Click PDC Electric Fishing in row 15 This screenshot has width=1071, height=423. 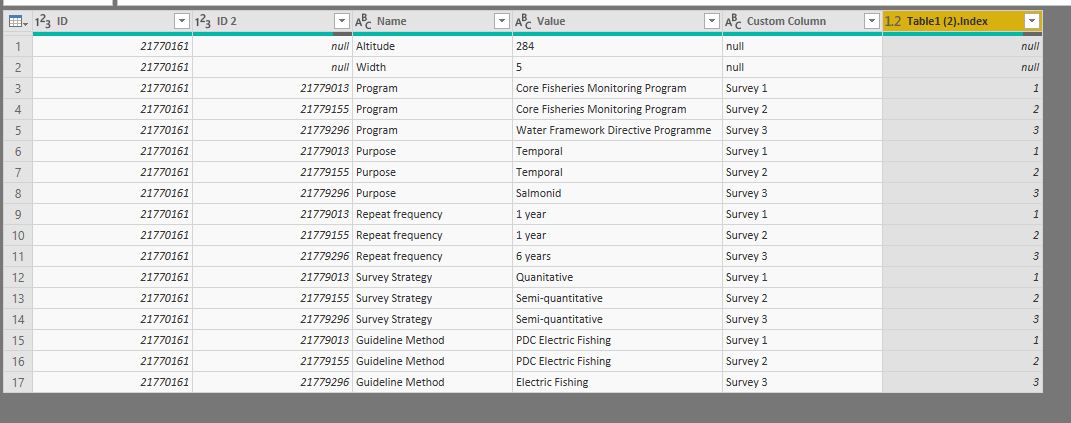tap(617, 340)
